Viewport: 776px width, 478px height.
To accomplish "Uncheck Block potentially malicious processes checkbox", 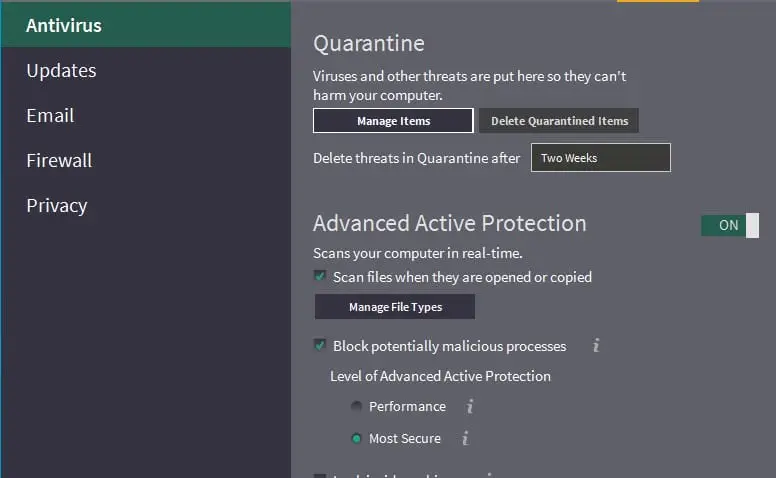I will pyautogui.click(x=320, y=345).
